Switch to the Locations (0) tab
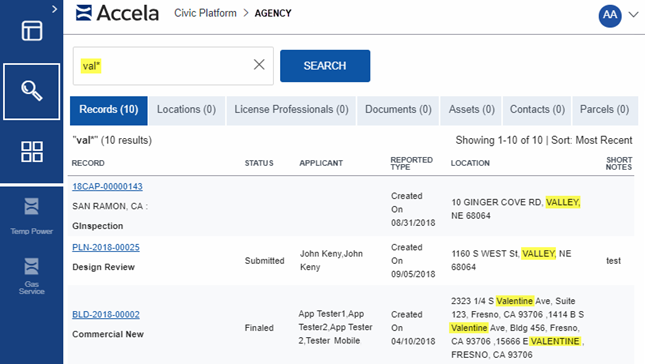The height and width of the screenshot is (364, 645). [x=186, y=110]
